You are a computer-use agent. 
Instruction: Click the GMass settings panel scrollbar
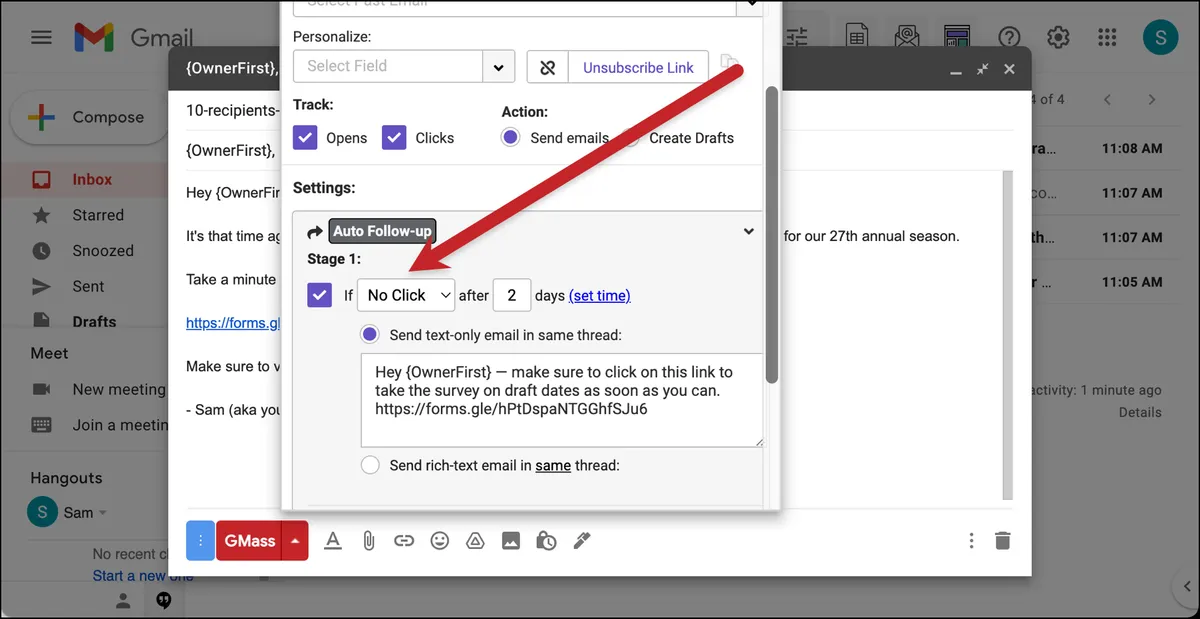(771, 235)
